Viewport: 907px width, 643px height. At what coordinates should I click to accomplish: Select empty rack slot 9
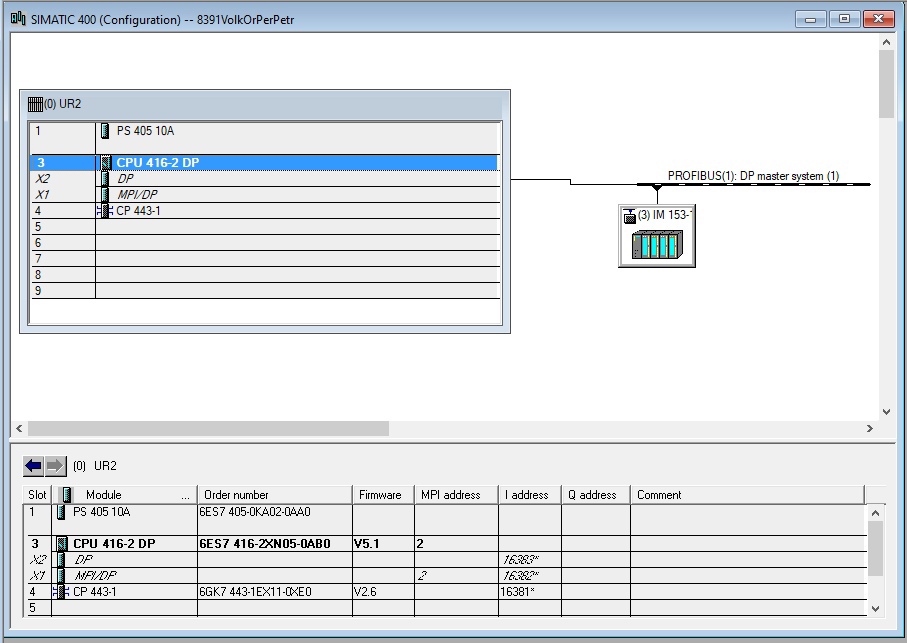[264, 291]
